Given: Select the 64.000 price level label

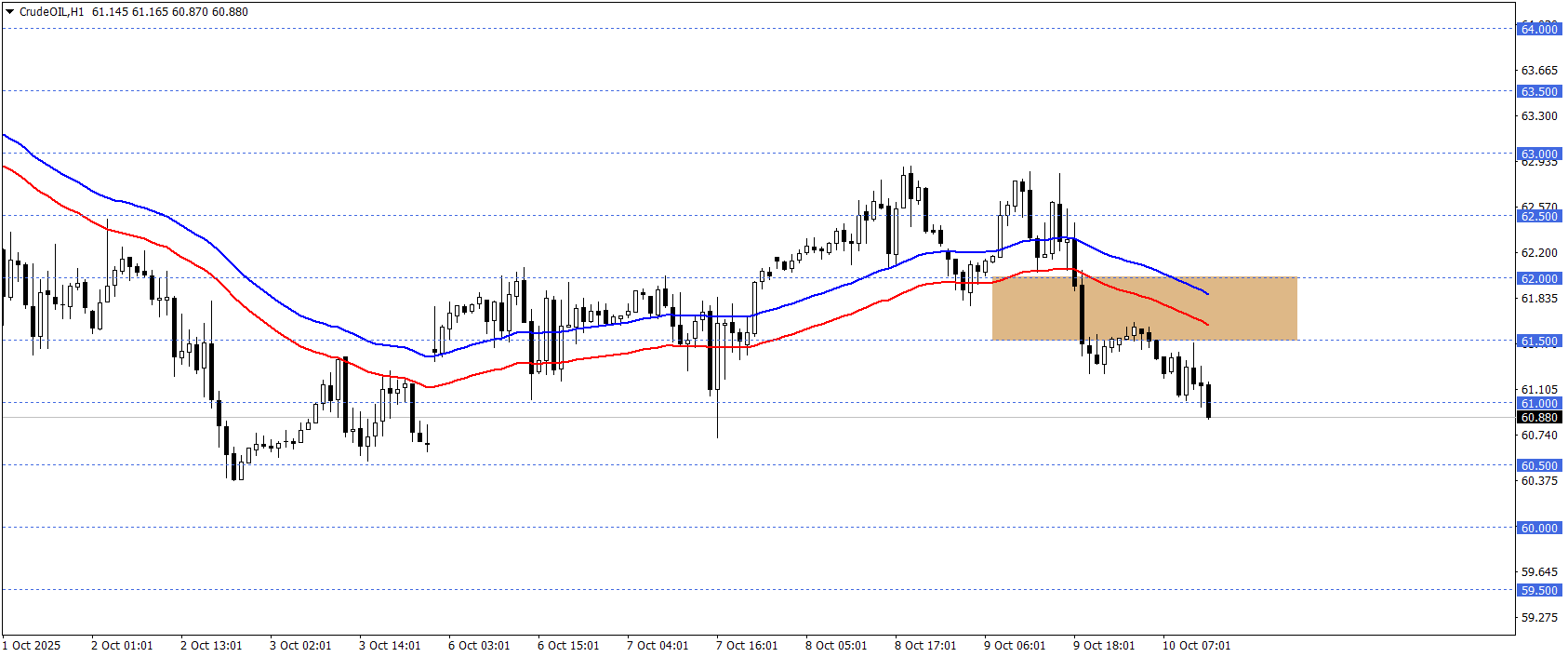Looking at the screenshot, I should [x=1539, y=29].
